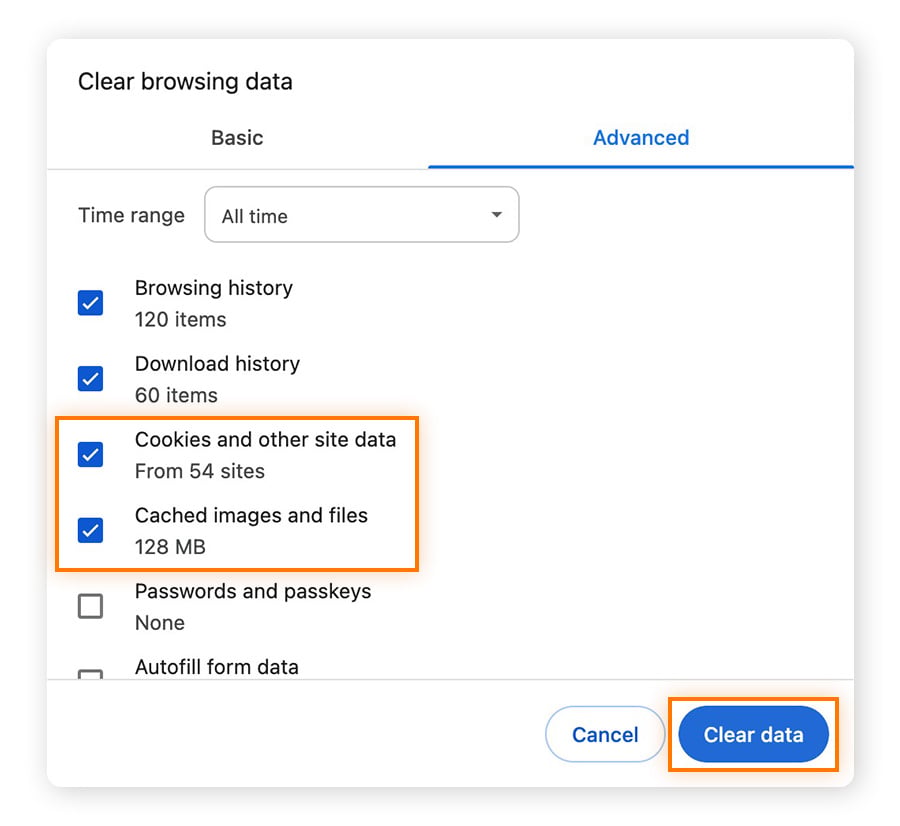The width and height of the screenshot is (900, 826).
Task: Confirm with the Clear data button
Action: 753,734
